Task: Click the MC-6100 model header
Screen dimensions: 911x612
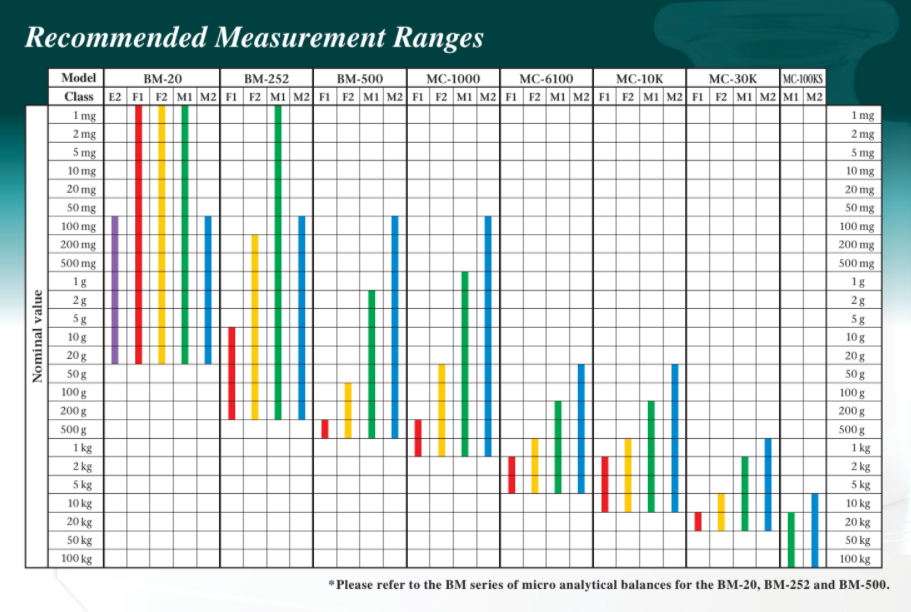Action: coord(546,78)
